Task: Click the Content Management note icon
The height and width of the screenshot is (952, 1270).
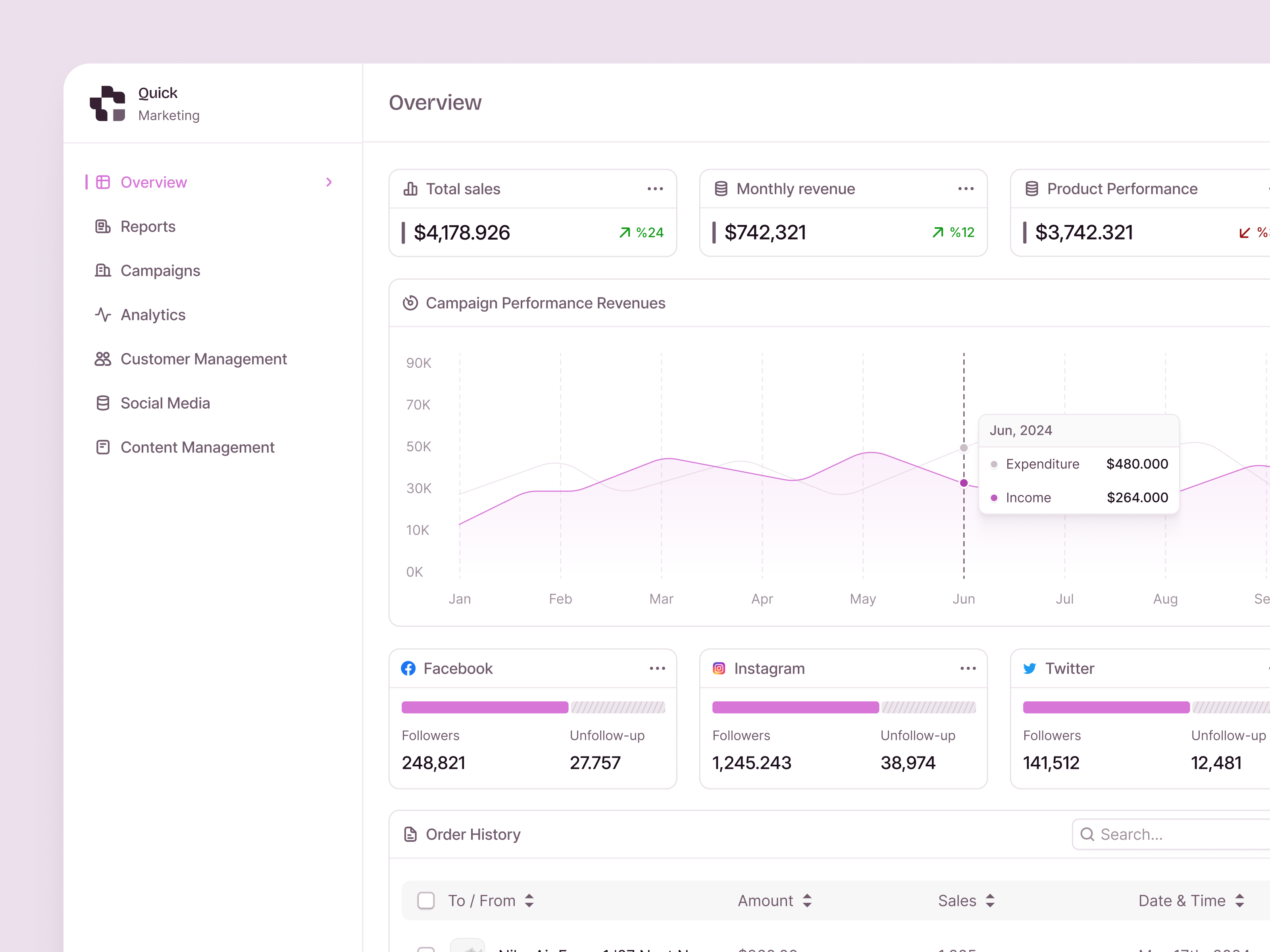Action: (x=103, y=447)
